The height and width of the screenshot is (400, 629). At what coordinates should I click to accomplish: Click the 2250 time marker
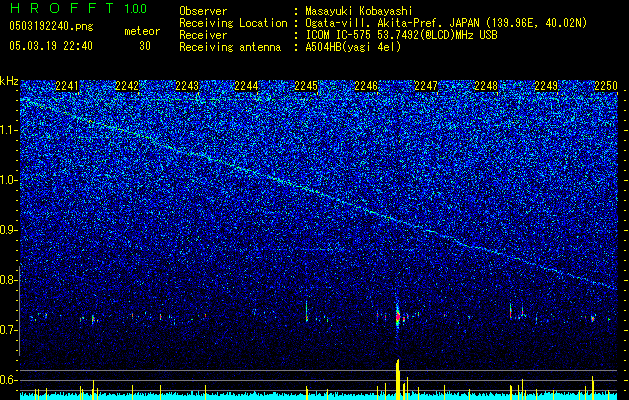point(606,86)
